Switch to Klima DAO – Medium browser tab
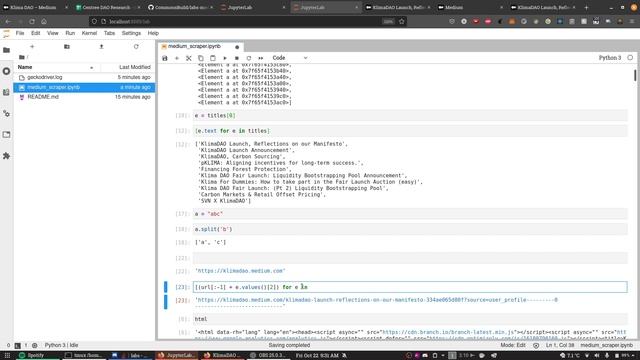 pos(36,7)
